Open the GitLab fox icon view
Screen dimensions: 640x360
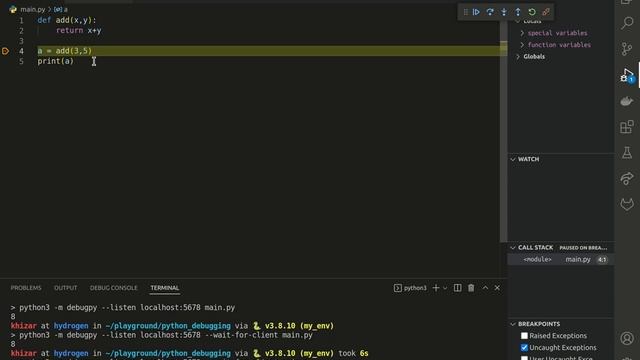pos(627,204)
